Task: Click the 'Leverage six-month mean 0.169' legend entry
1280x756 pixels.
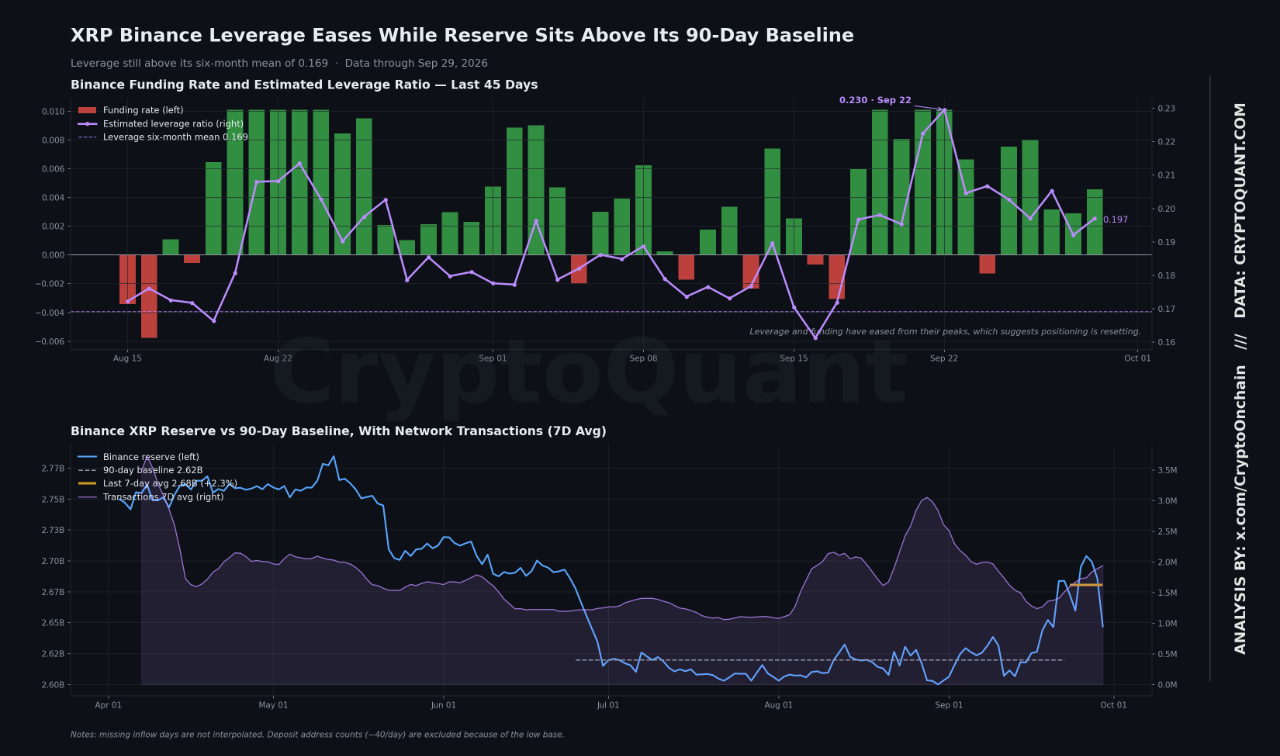Action: pyautogui.click(x=175, y=137)
